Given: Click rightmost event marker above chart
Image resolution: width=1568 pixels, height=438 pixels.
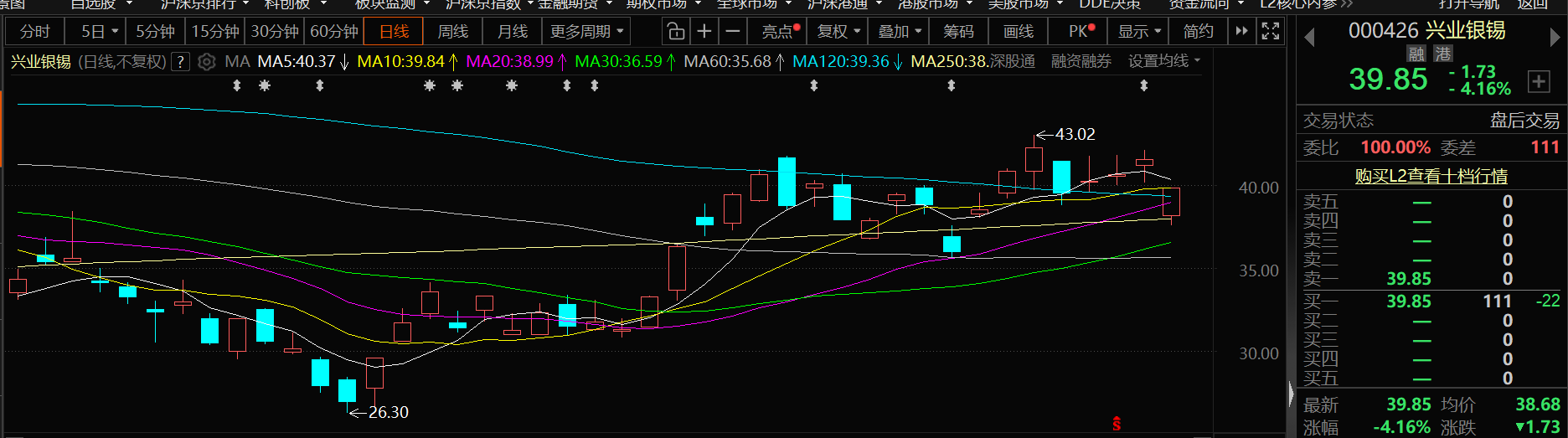Looking at the screenshot, I should (x=1144, y=85).
